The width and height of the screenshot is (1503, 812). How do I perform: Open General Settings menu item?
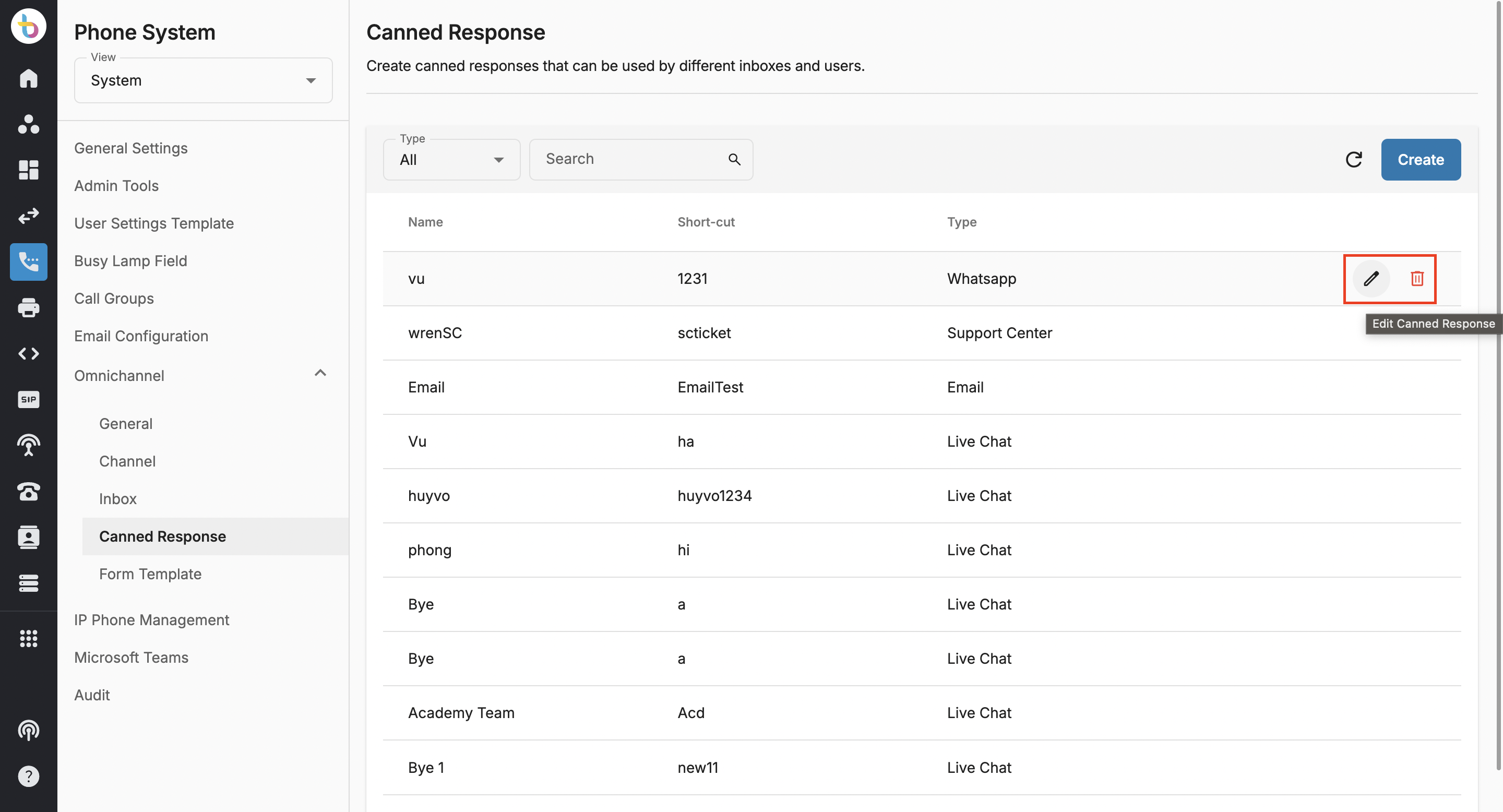(x=130, y=148)
